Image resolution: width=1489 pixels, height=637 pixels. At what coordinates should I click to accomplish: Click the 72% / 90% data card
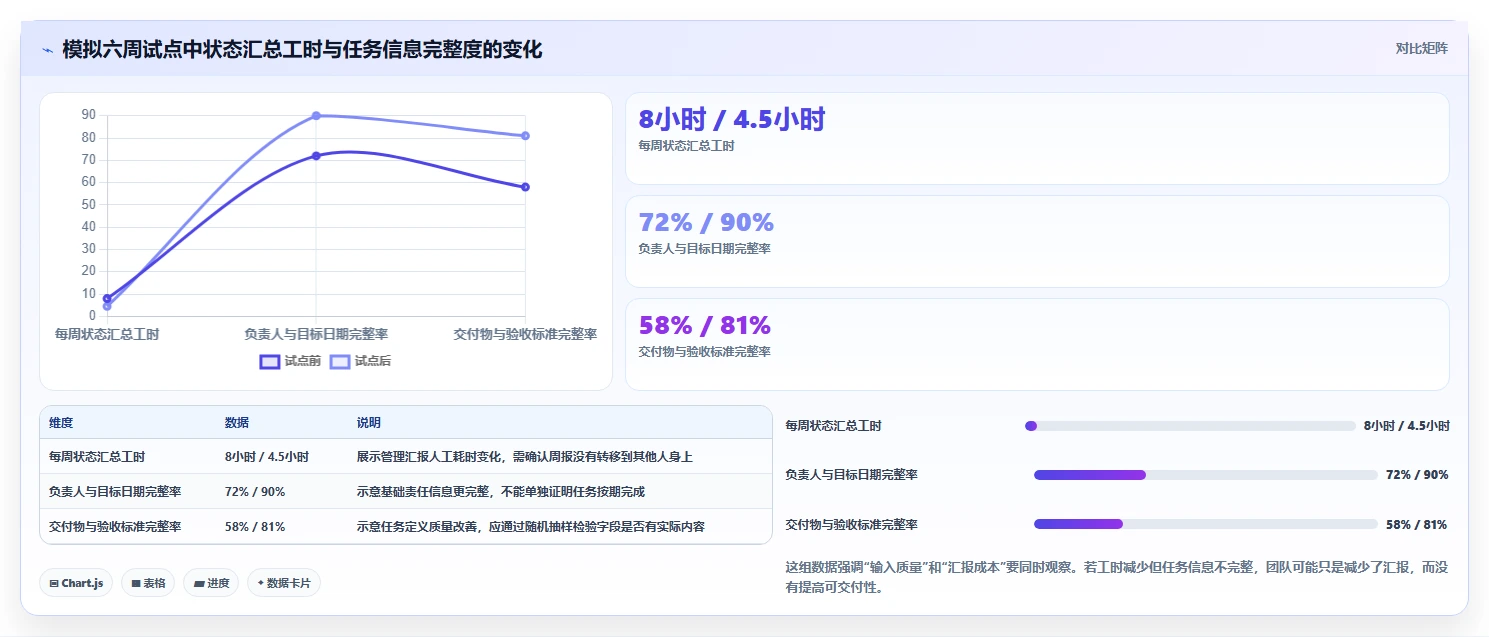(x=1037, y=241)
